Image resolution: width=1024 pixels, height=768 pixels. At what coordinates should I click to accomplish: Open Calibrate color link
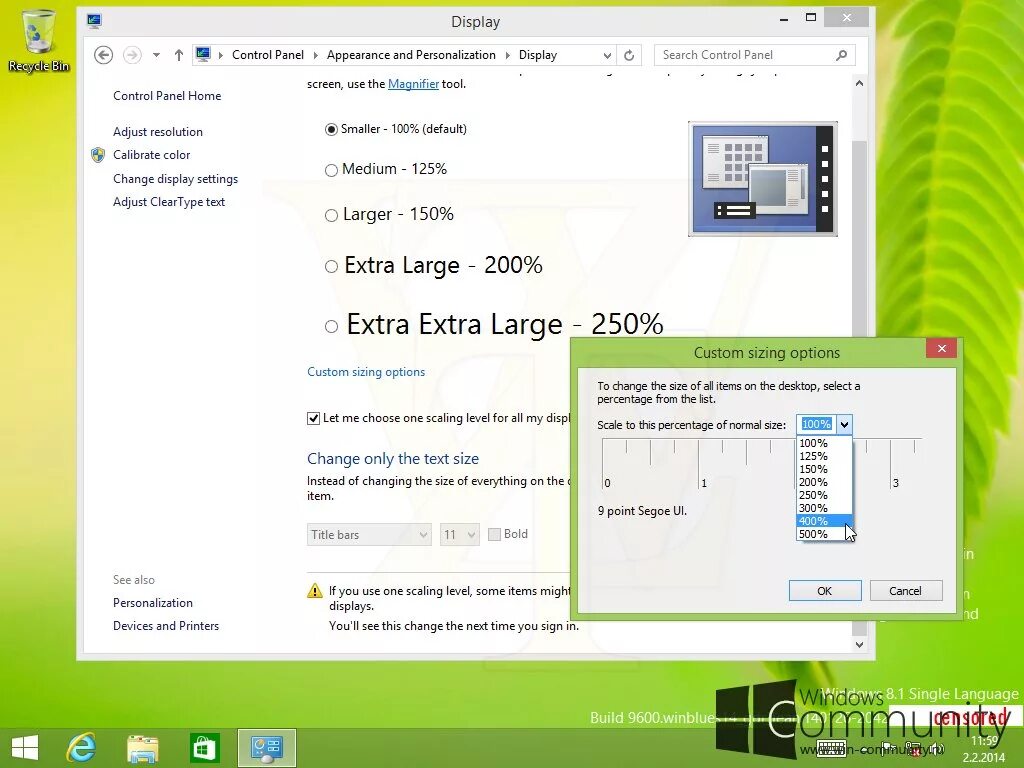tap(152, 155)
